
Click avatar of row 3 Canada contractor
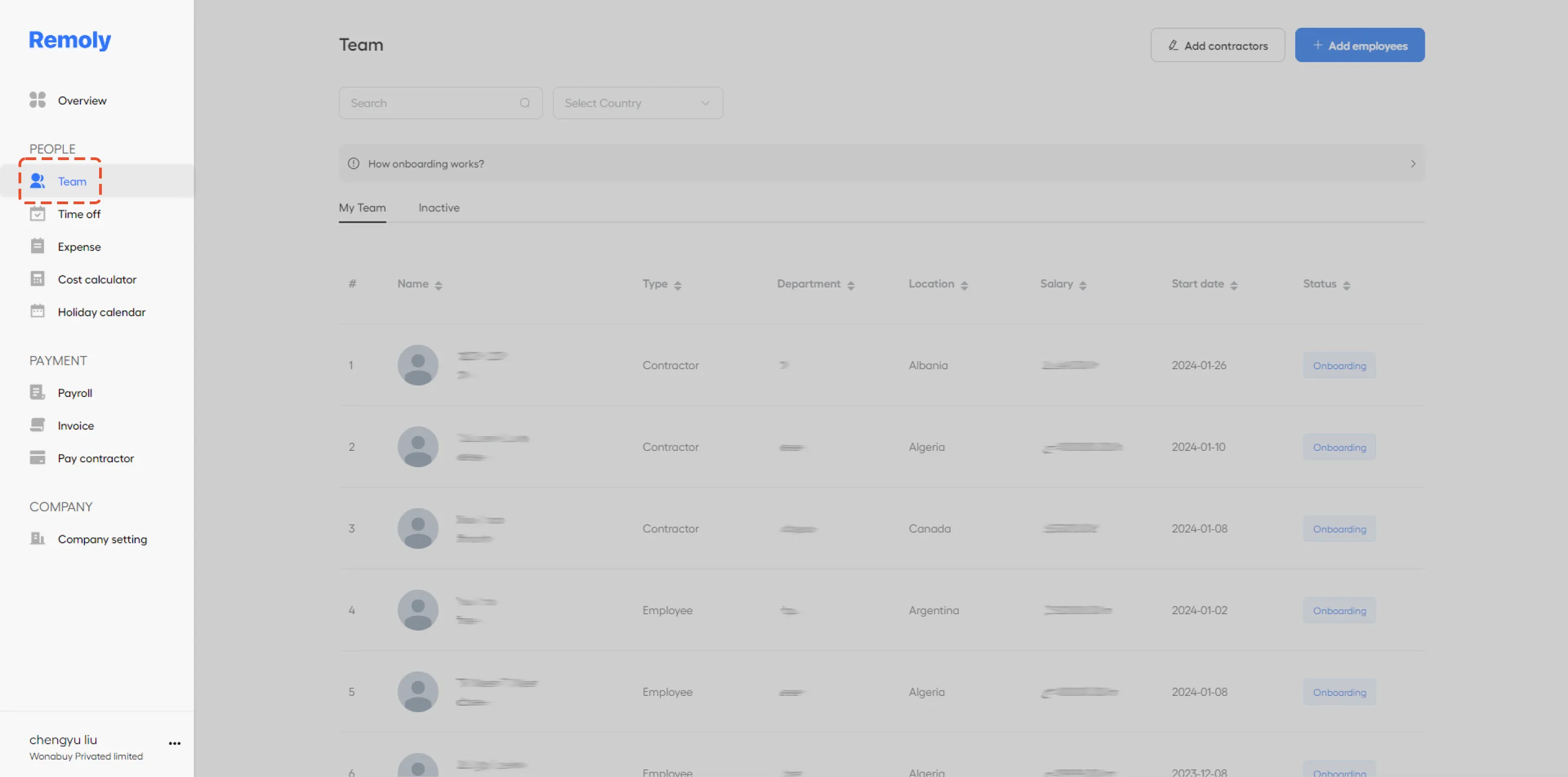click(x=418, y=528)
